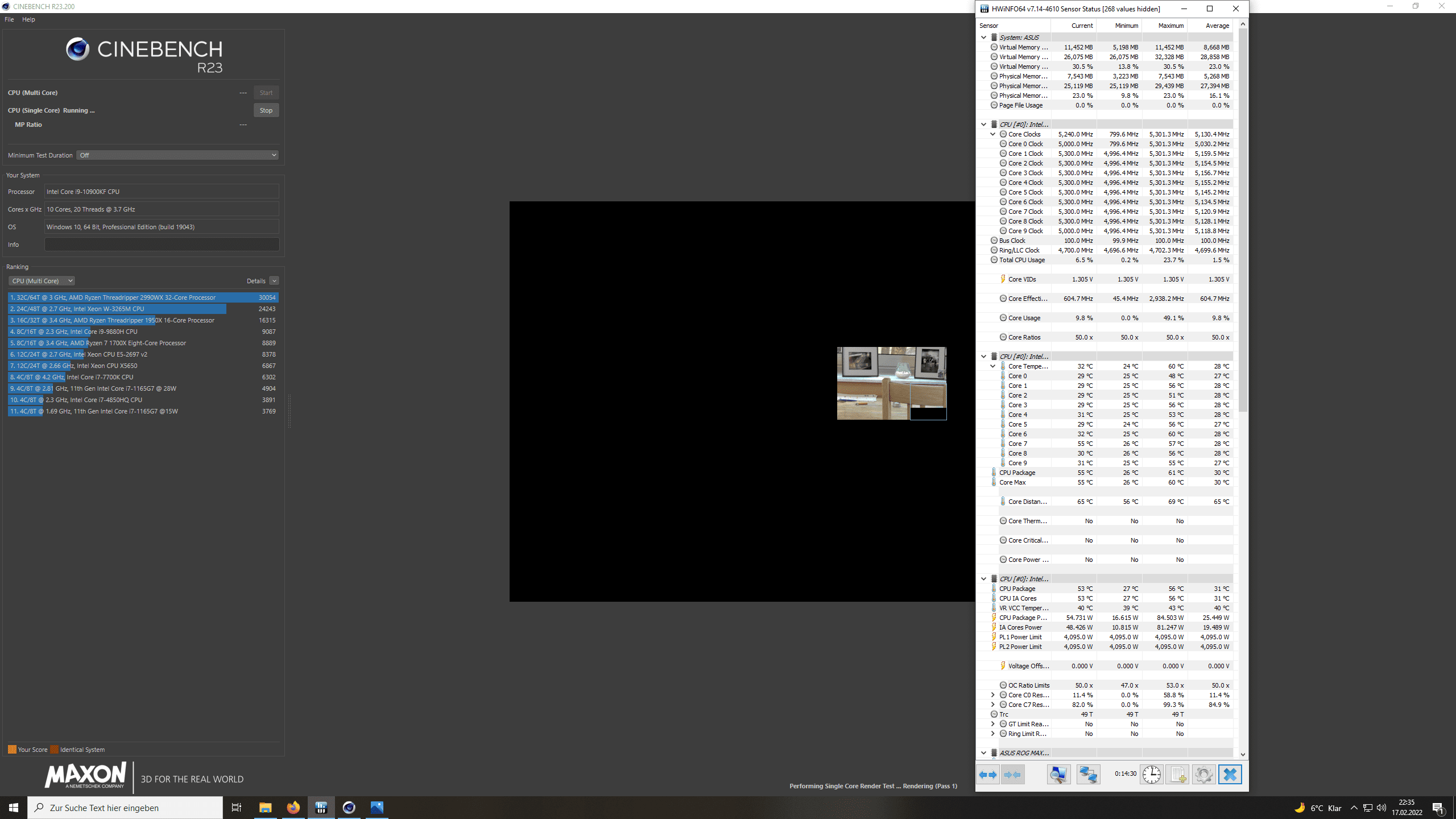Screen dimensions: 1456x819
Task: Open HWiNFO sensor settings gear
Action: click(1203, 775)
